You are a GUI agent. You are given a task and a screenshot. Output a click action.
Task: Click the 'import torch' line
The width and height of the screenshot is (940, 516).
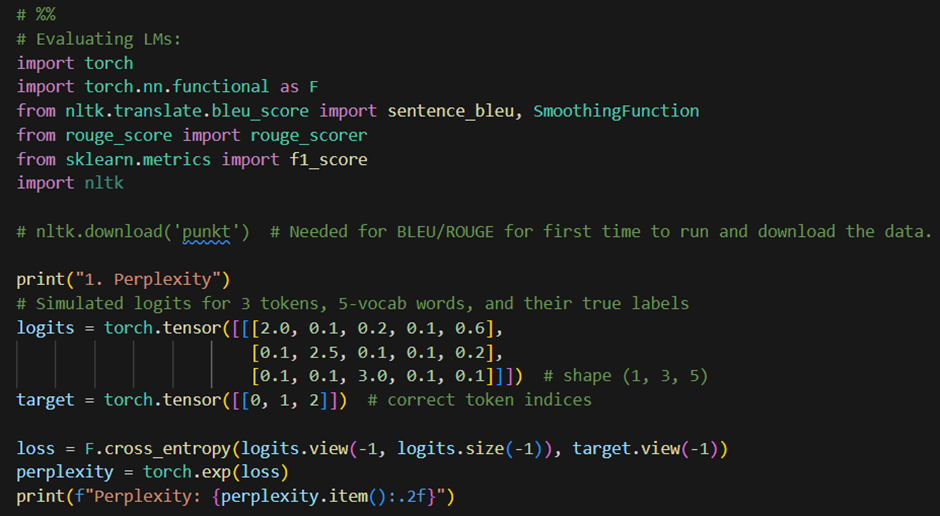[75, 63]
